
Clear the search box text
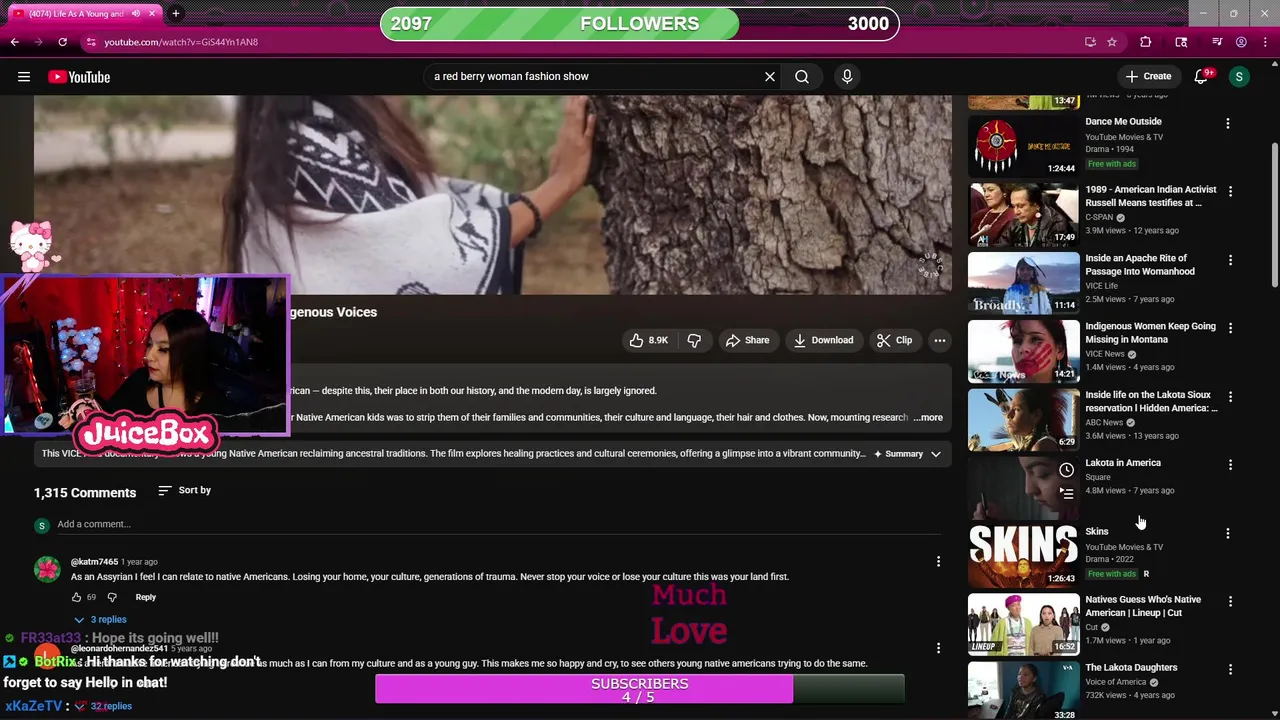tap(770, 76)
